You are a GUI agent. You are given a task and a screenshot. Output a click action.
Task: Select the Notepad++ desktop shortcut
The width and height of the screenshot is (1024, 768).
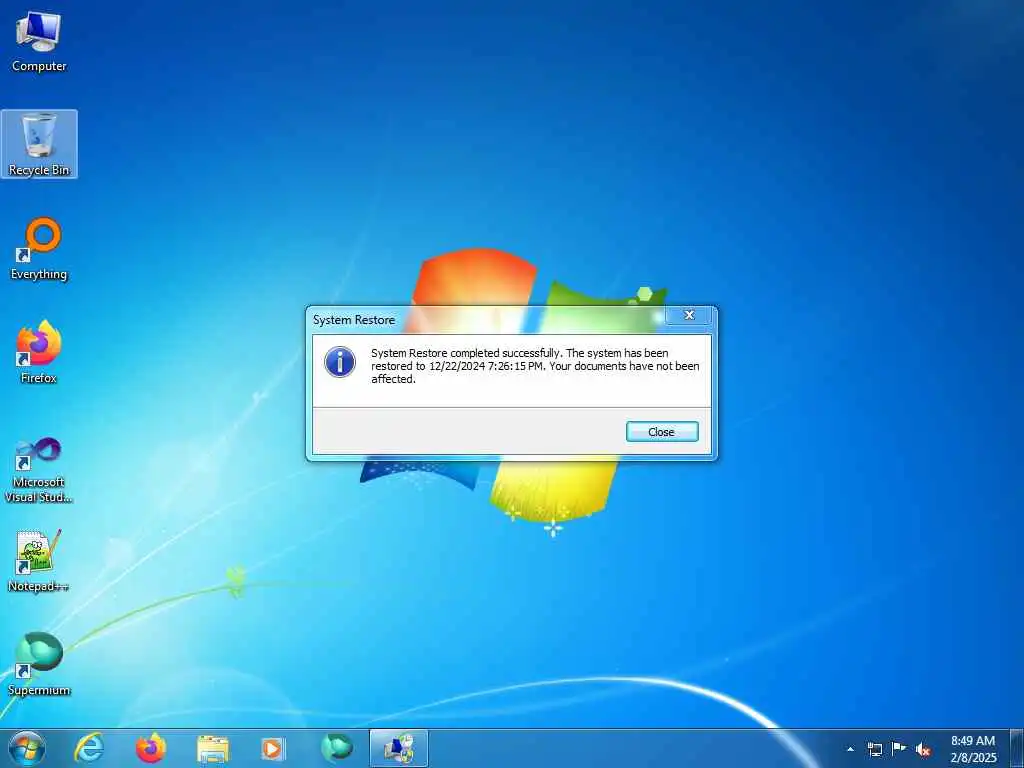39,560
